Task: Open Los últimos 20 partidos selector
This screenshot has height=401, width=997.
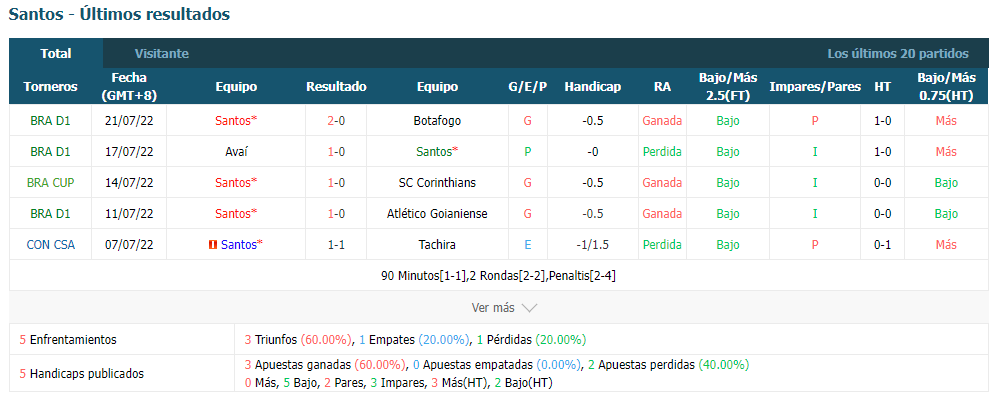Action: [898, 53]
